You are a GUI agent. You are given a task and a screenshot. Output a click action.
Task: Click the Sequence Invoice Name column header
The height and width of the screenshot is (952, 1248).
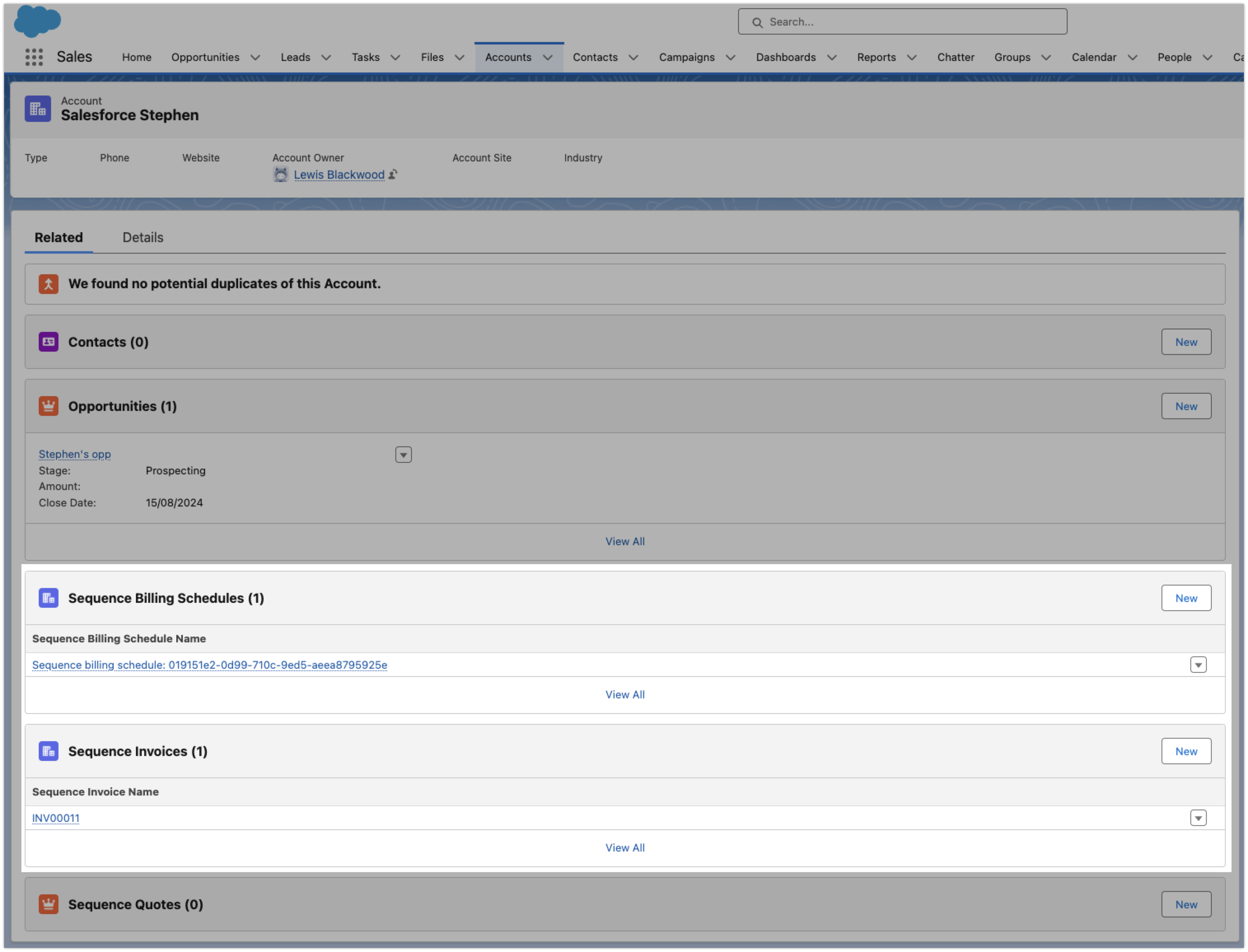95,792
